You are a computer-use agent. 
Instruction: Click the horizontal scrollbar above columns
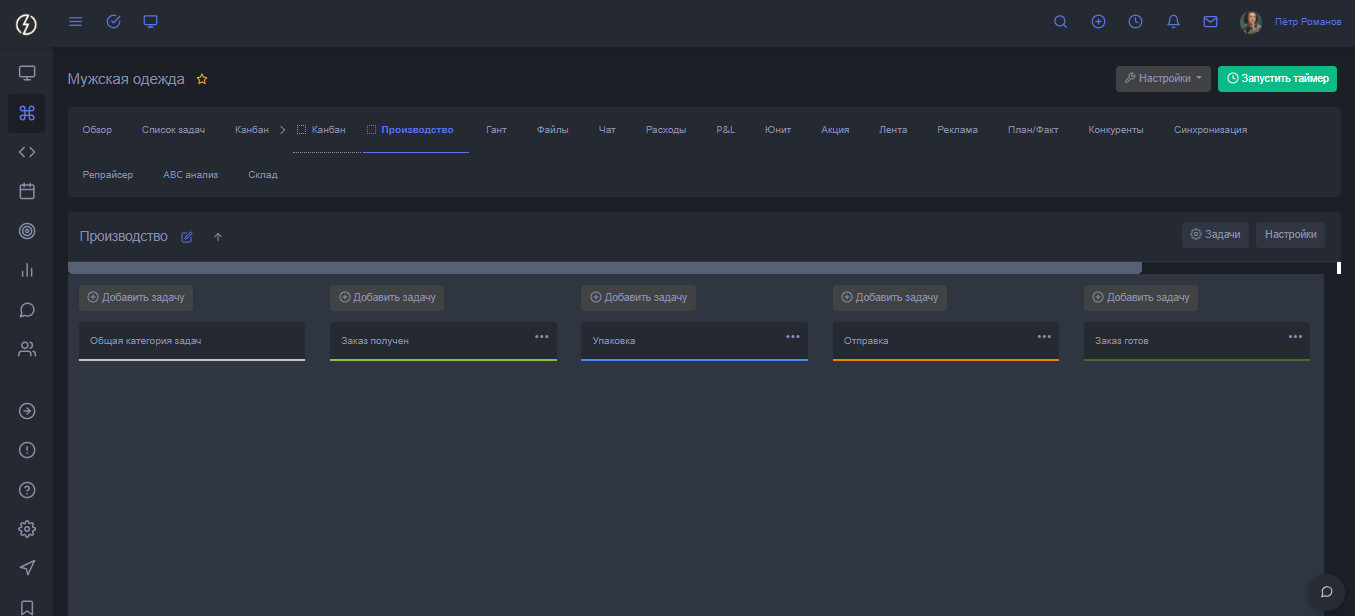point(604,268)
